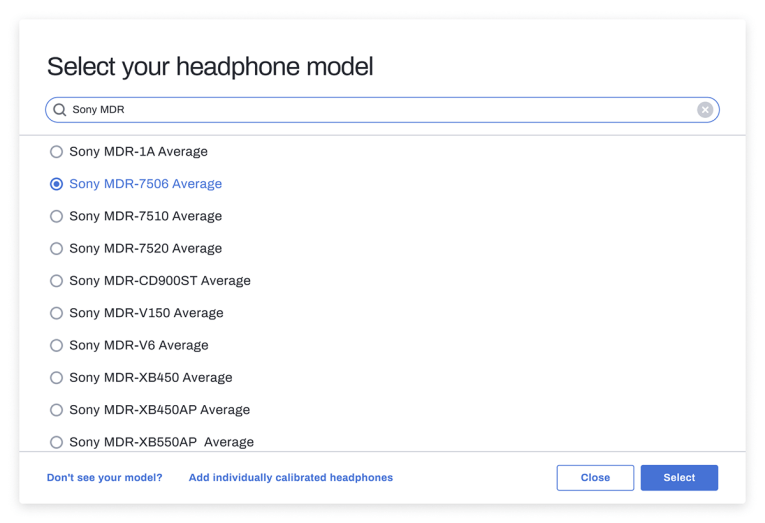This screenshot has width=765, height=523.
Task: Choose the Sony MDR-XB450AP Average radio button
Action: pos(57,410)
